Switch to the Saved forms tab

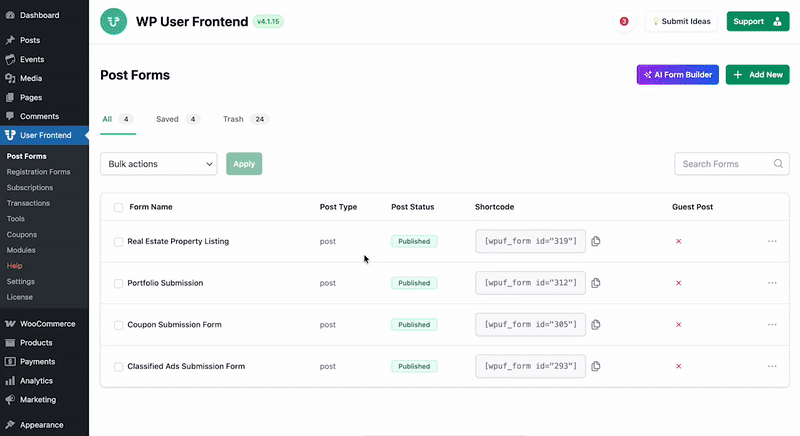point(178,119)
